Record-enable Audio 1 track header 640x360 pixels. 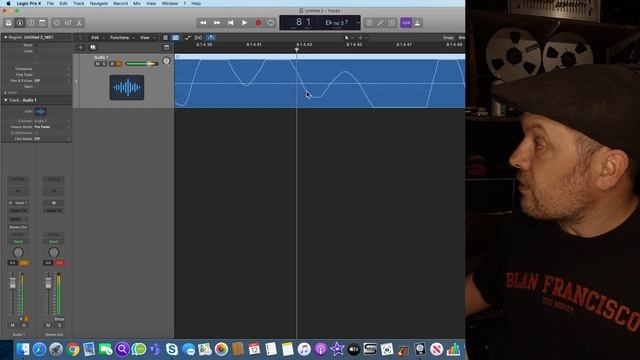click(112, 64)
